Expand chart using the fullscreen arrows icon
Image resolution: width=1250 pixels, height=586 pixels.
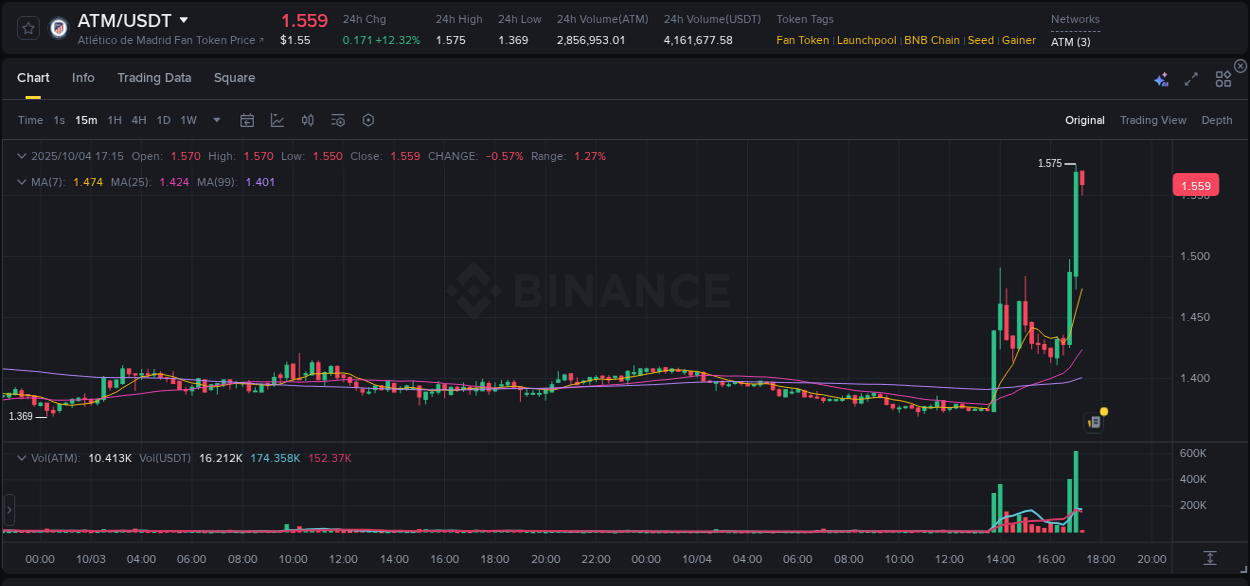click(1191, 79)
